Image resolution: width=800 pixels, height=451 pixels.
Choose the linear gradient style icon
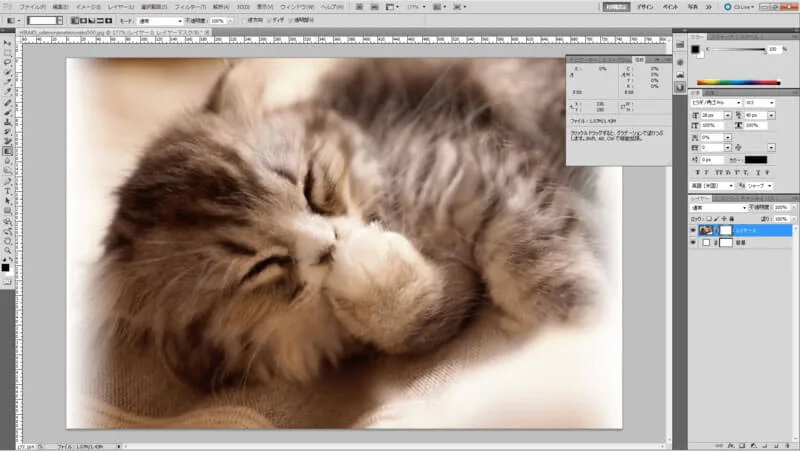coord(75,20)
